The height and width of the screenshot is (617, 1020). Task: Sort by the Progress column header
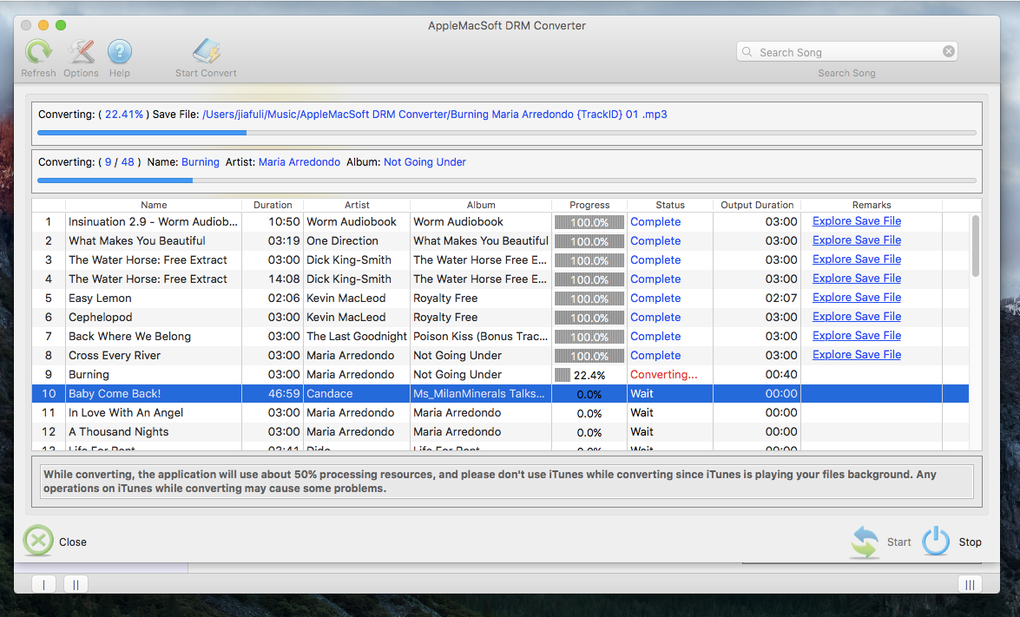[x=589, y=204]
